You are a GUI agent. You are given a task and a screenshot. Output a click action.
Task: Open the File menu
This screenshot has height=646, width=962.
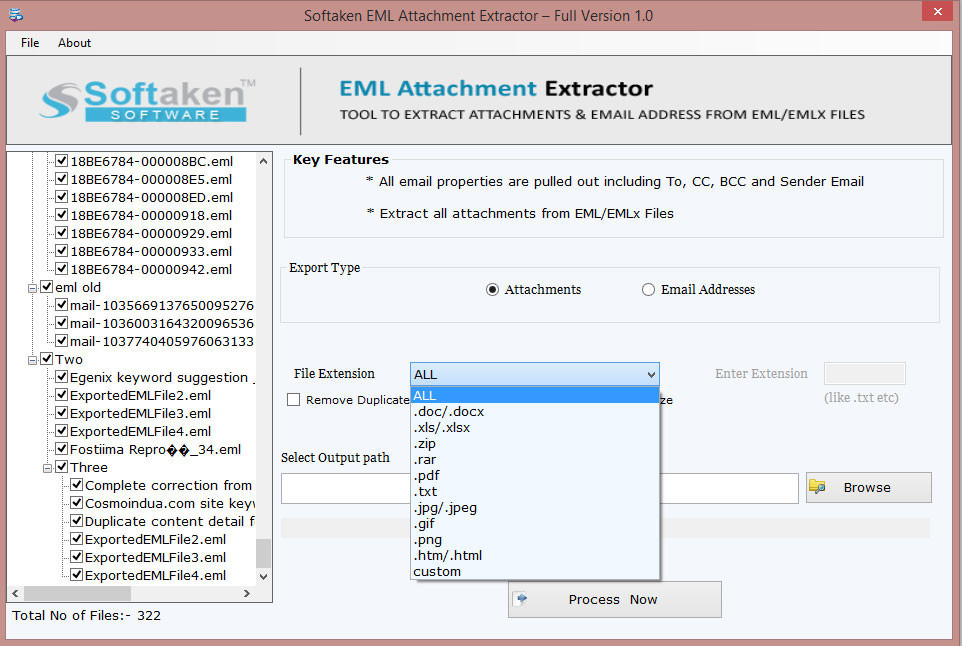point(30,43)
